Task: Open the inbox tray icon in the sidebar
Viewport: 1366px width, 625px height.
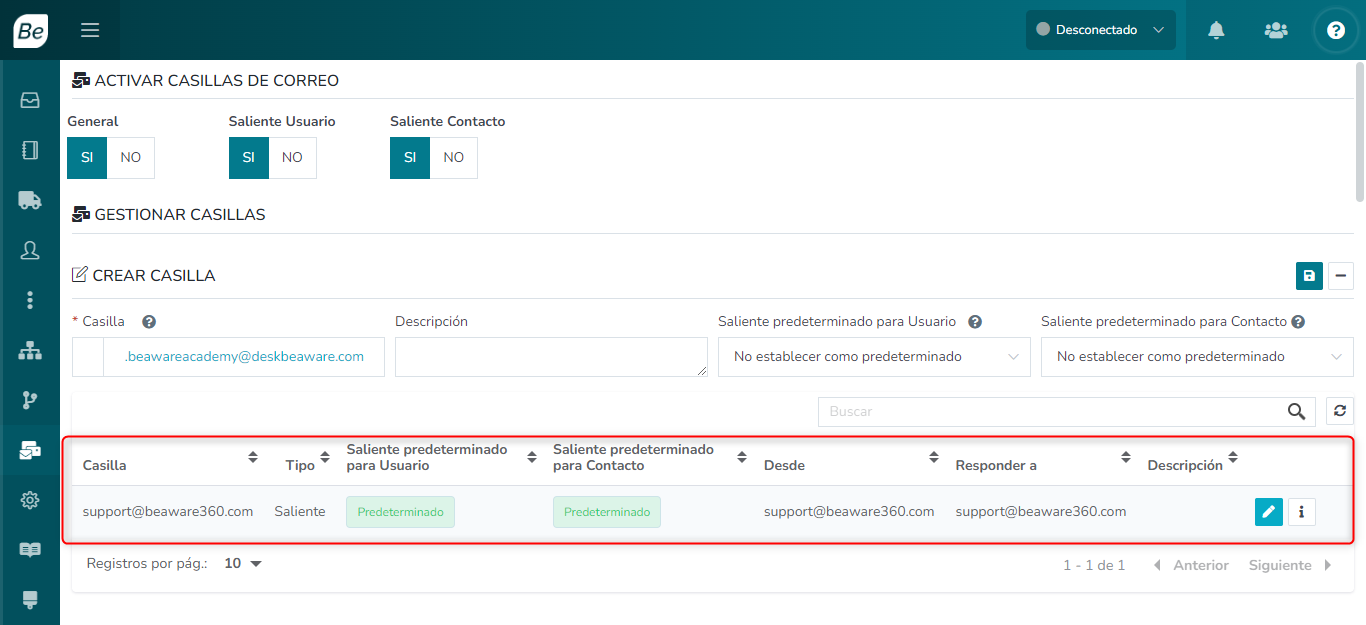Action: coord(30,100)
